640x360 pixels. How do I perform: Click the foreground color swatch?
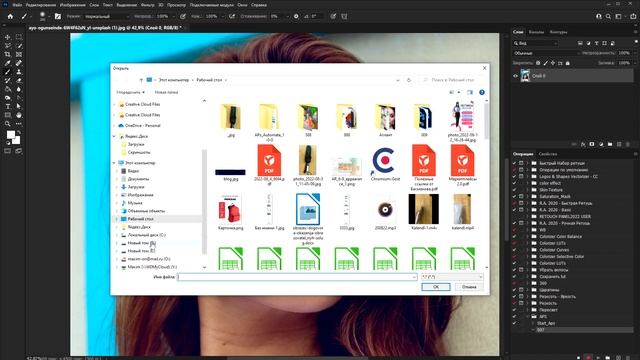click(x=11, y=135)
